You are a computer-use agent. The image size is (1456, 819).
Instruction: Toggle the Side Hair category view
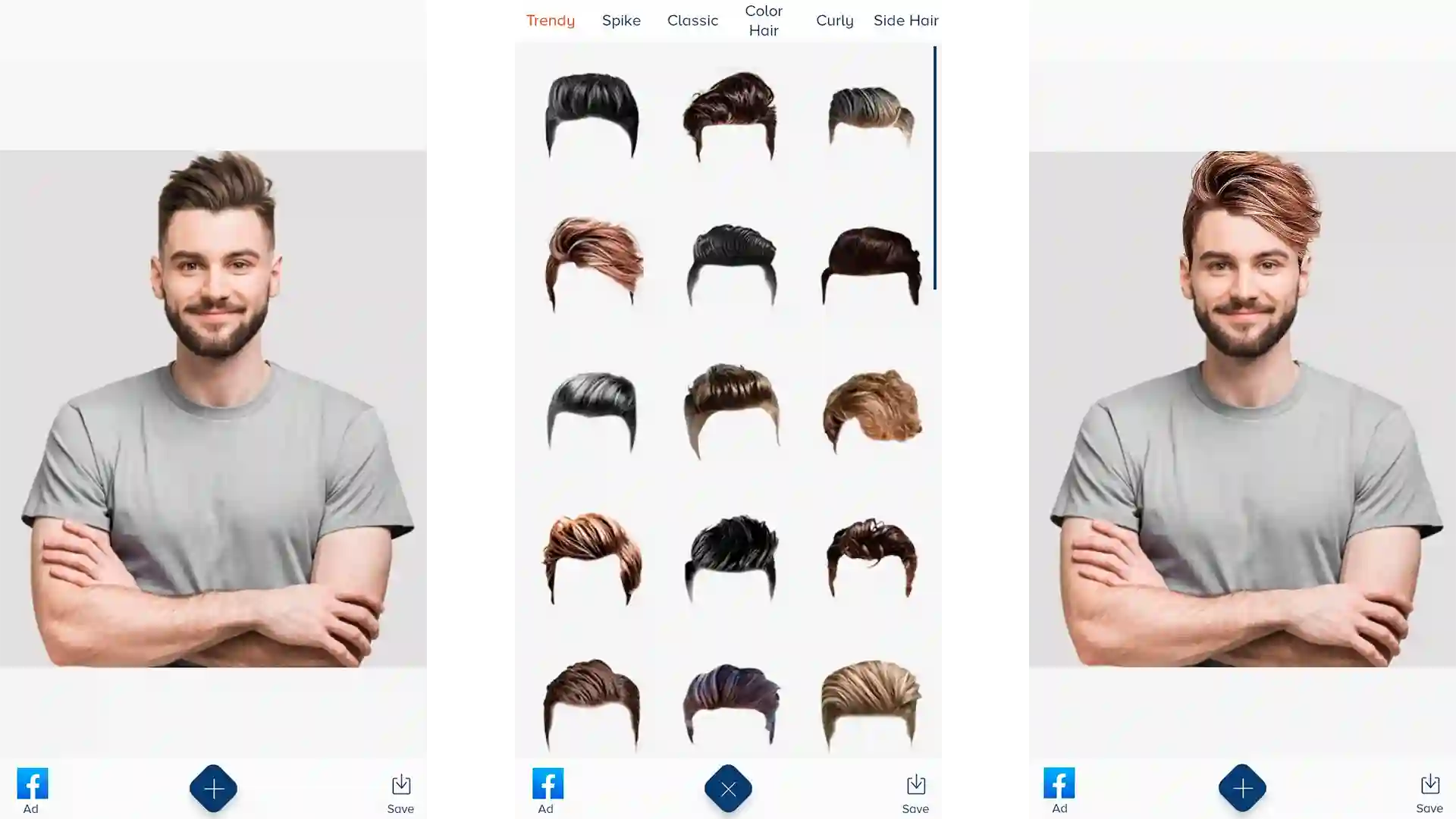click(906, 20)
